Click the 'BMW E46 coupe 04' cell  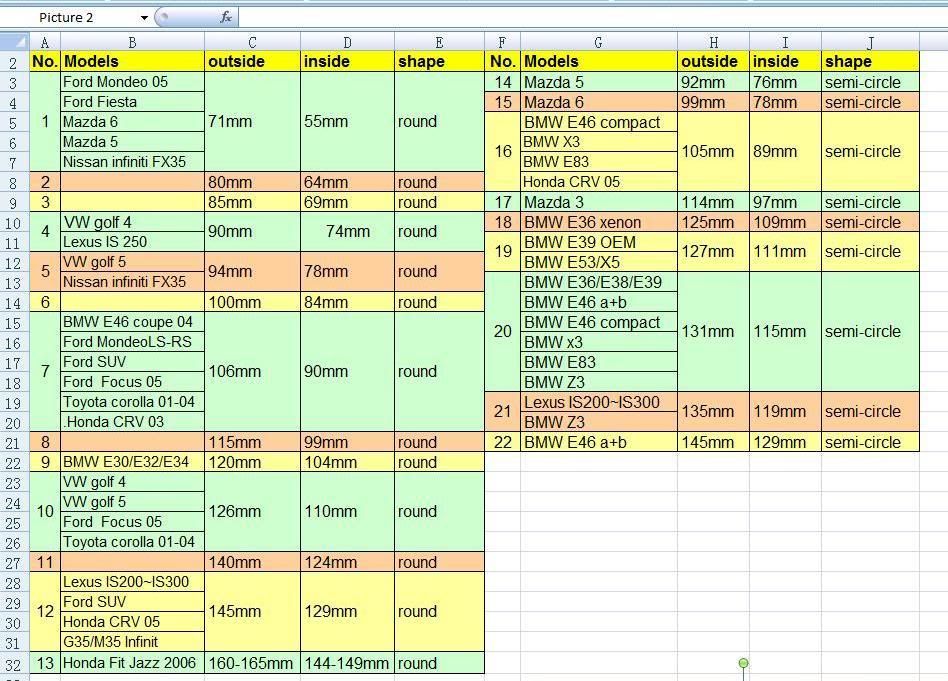(x=132, y=322)
